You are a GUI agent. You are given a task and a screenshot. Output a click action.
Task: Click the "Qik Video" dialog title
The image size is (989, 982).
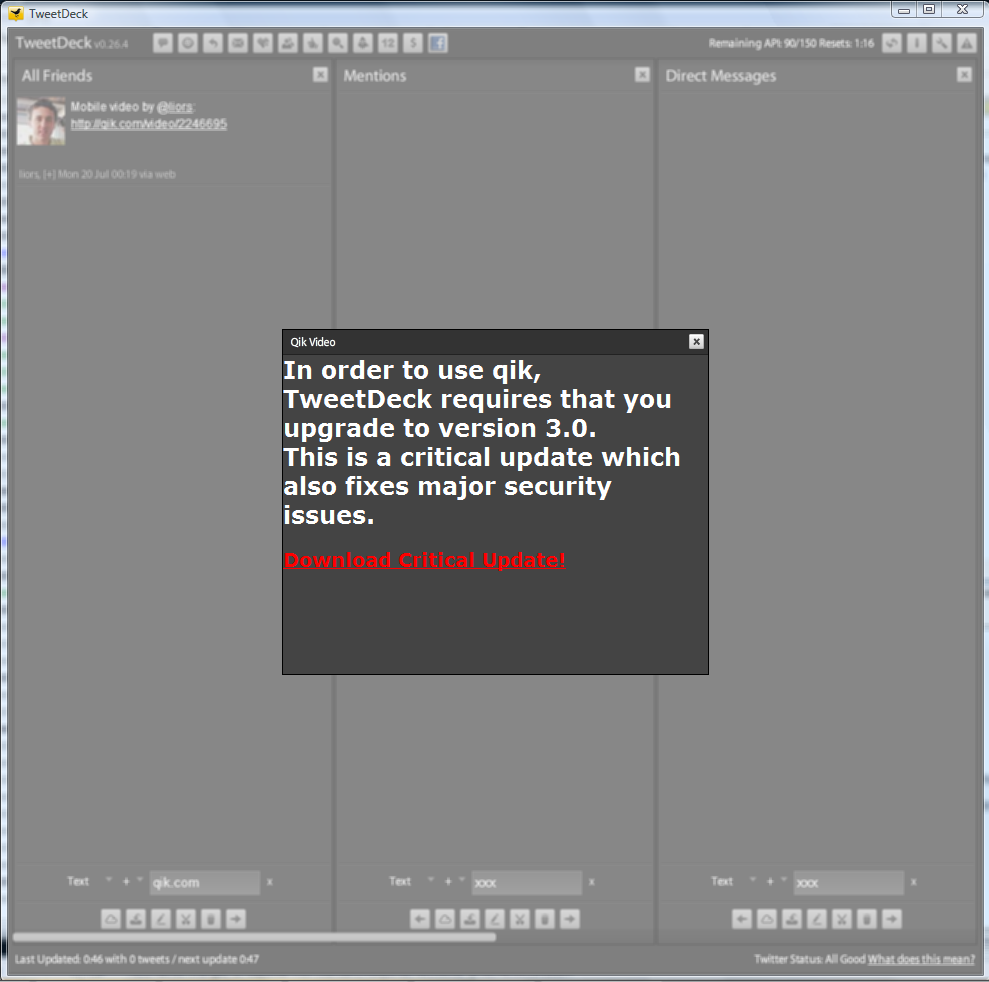(313, 342)
